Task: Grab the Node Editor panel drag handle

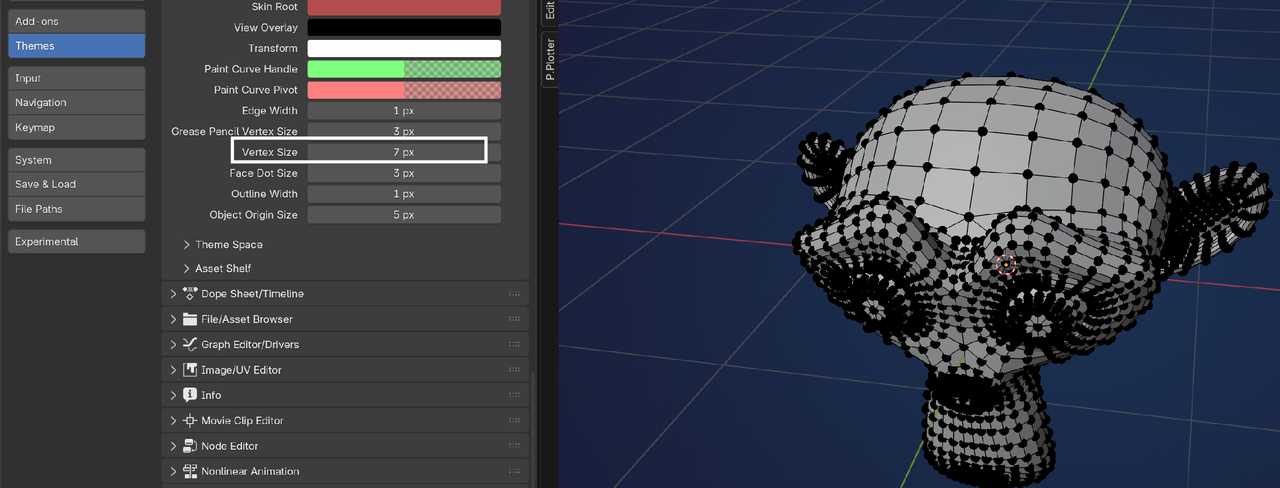Action: 515,446
